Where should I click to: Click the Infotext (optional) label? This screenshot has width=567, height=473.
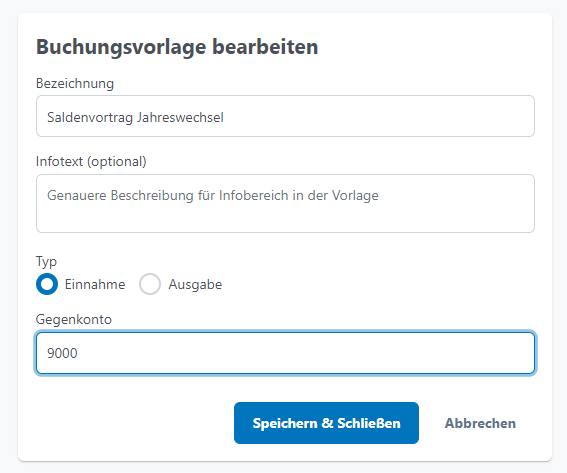pos(91,161)
